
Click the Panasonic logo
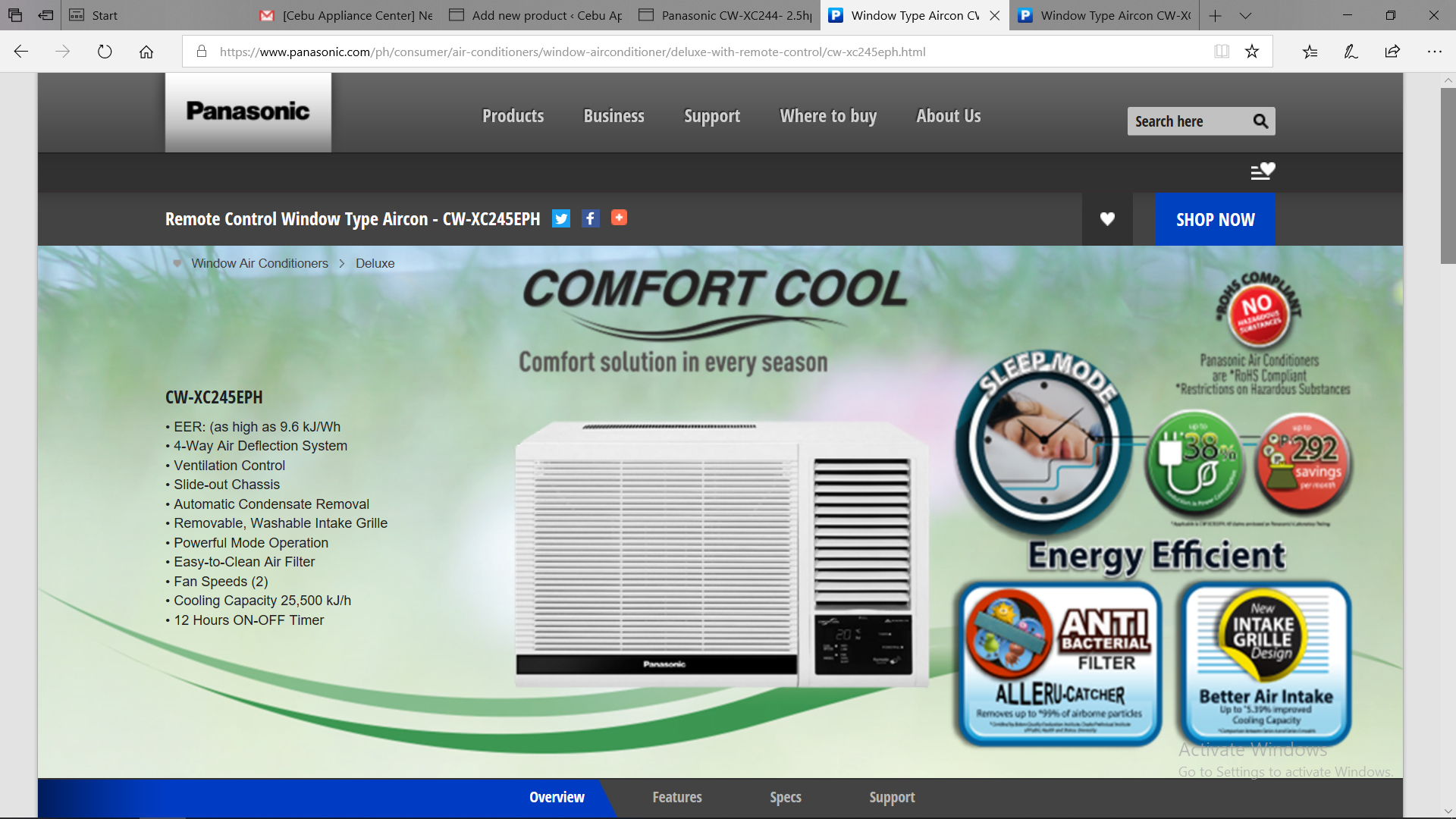click(247, 111)
